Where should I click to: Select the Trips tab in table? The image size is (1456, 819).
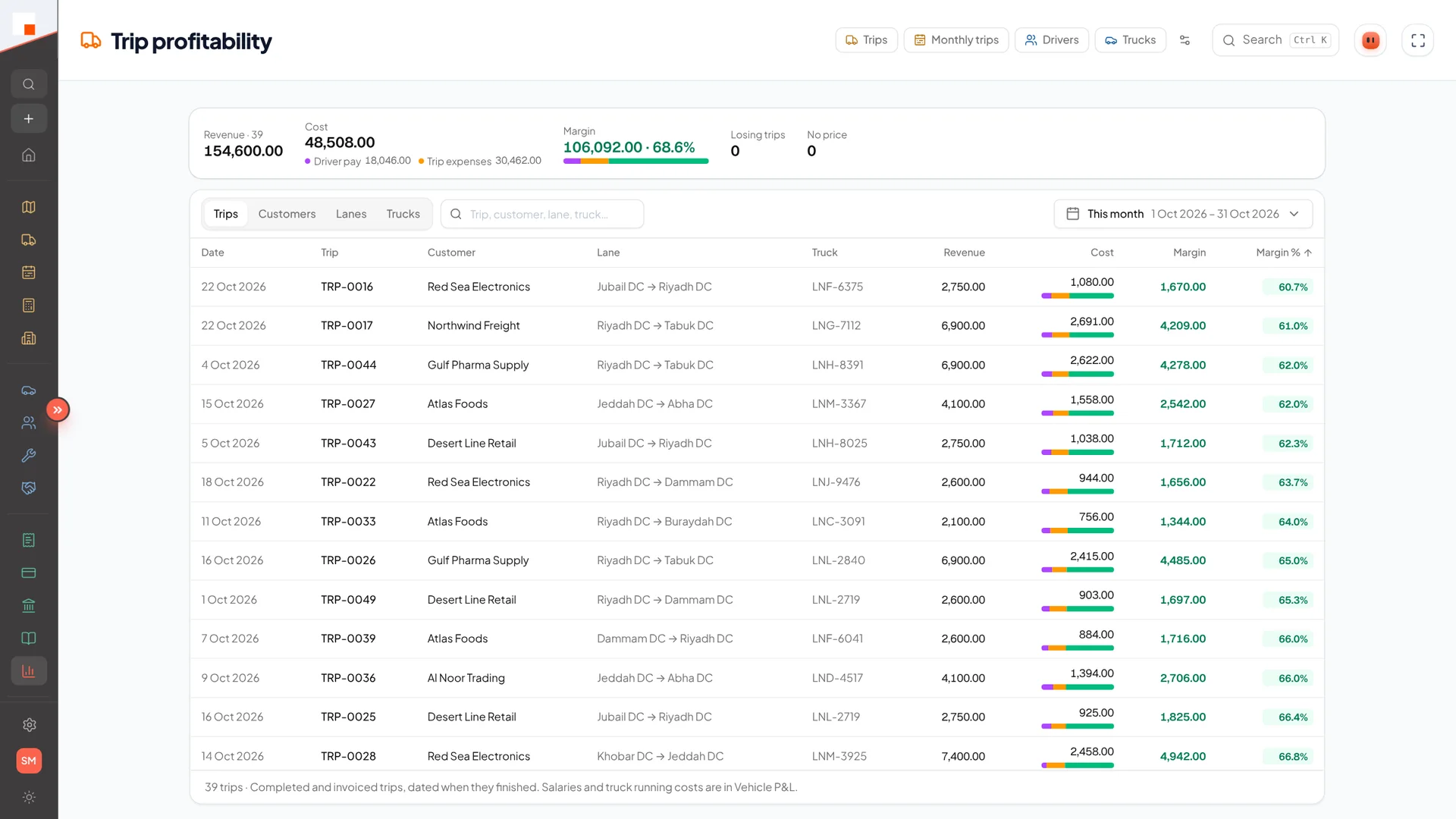pos(225,214)
